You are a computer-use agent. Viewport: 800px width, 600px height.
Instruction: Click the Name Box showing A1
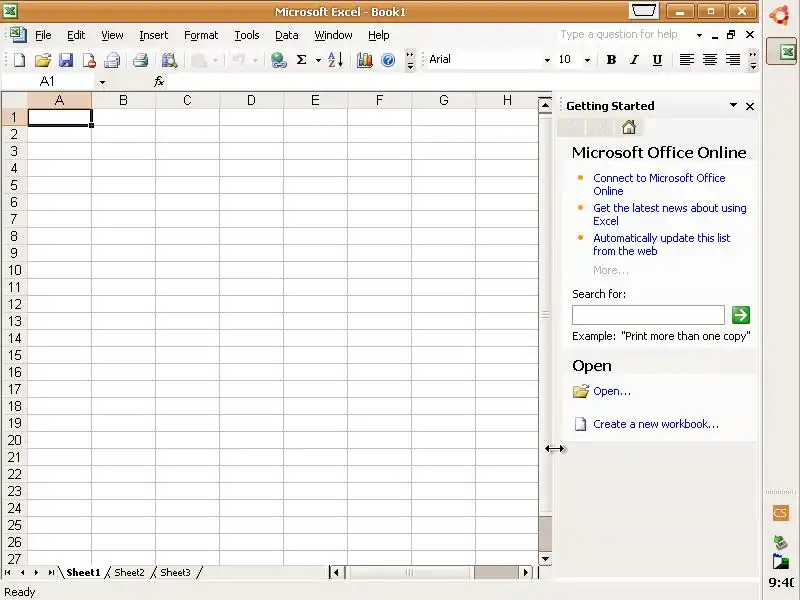point(48,82)
